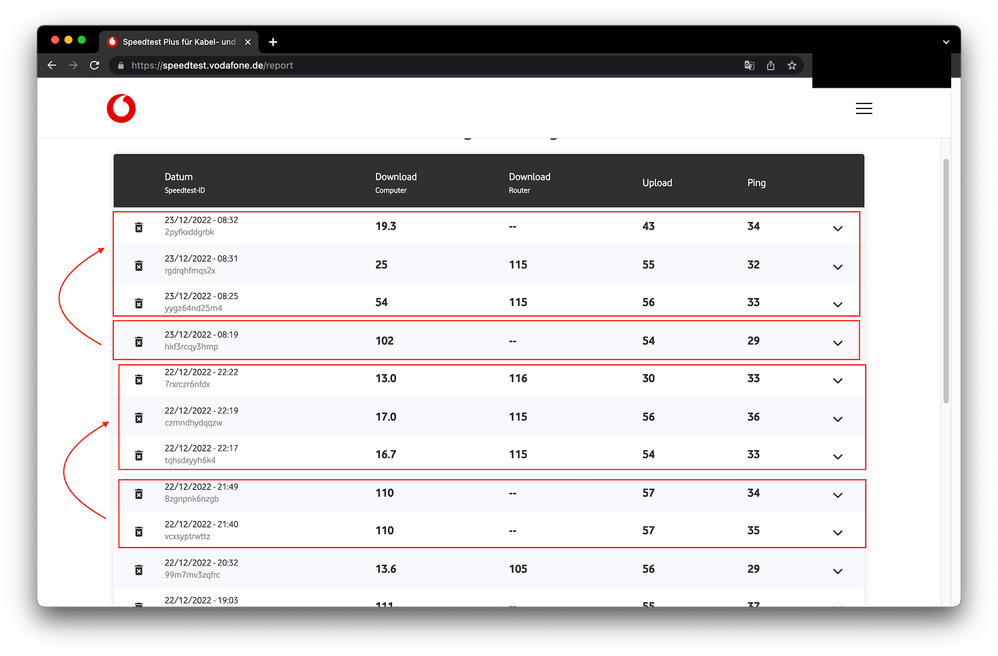This screenshot has height=656, width=998.
Task: Expand details for tqhsdxyyh6k4 test
Action: [x=838, y=456]
